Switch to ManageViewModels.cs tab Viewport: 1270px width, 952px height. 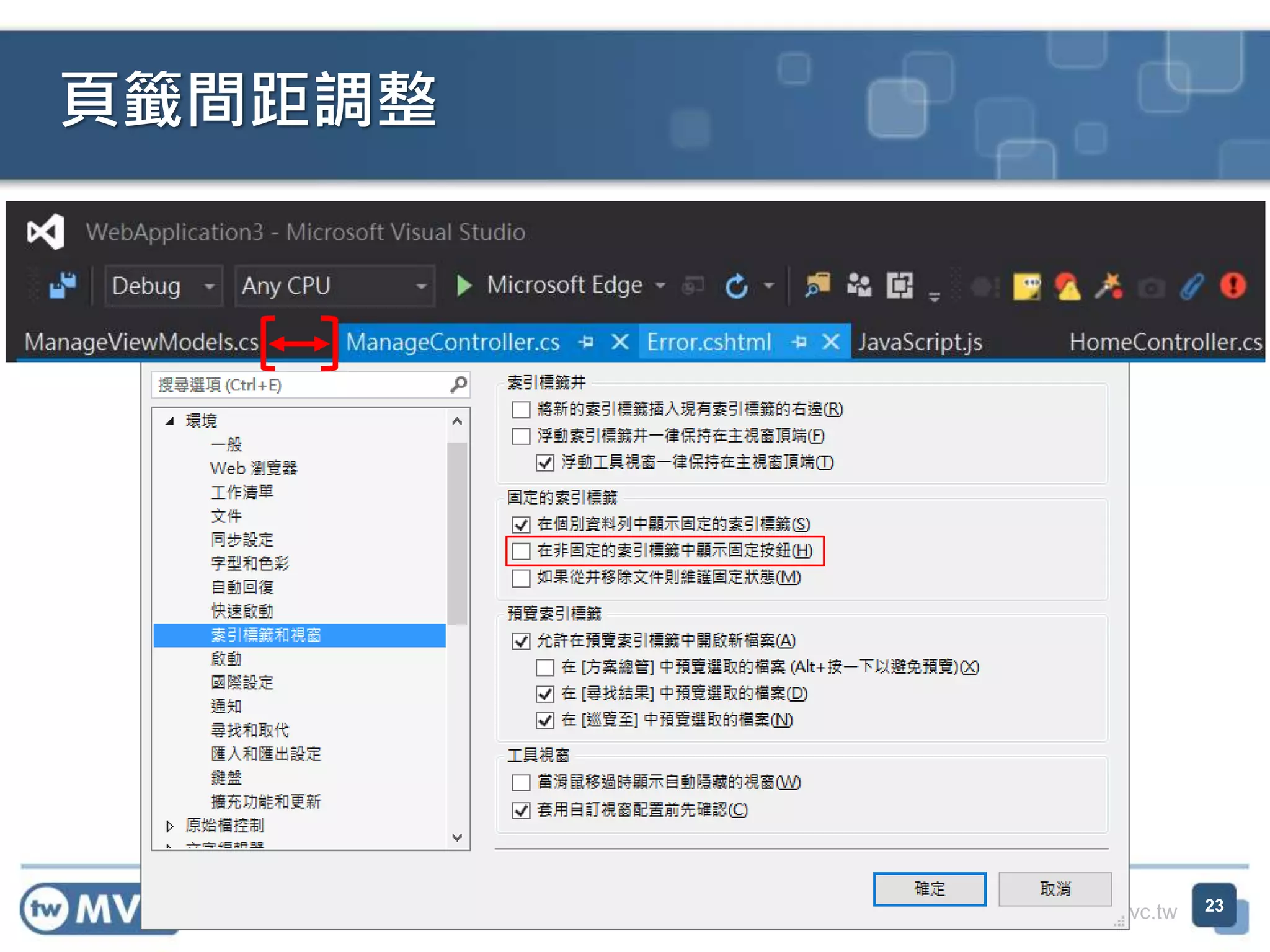(141, 342)
